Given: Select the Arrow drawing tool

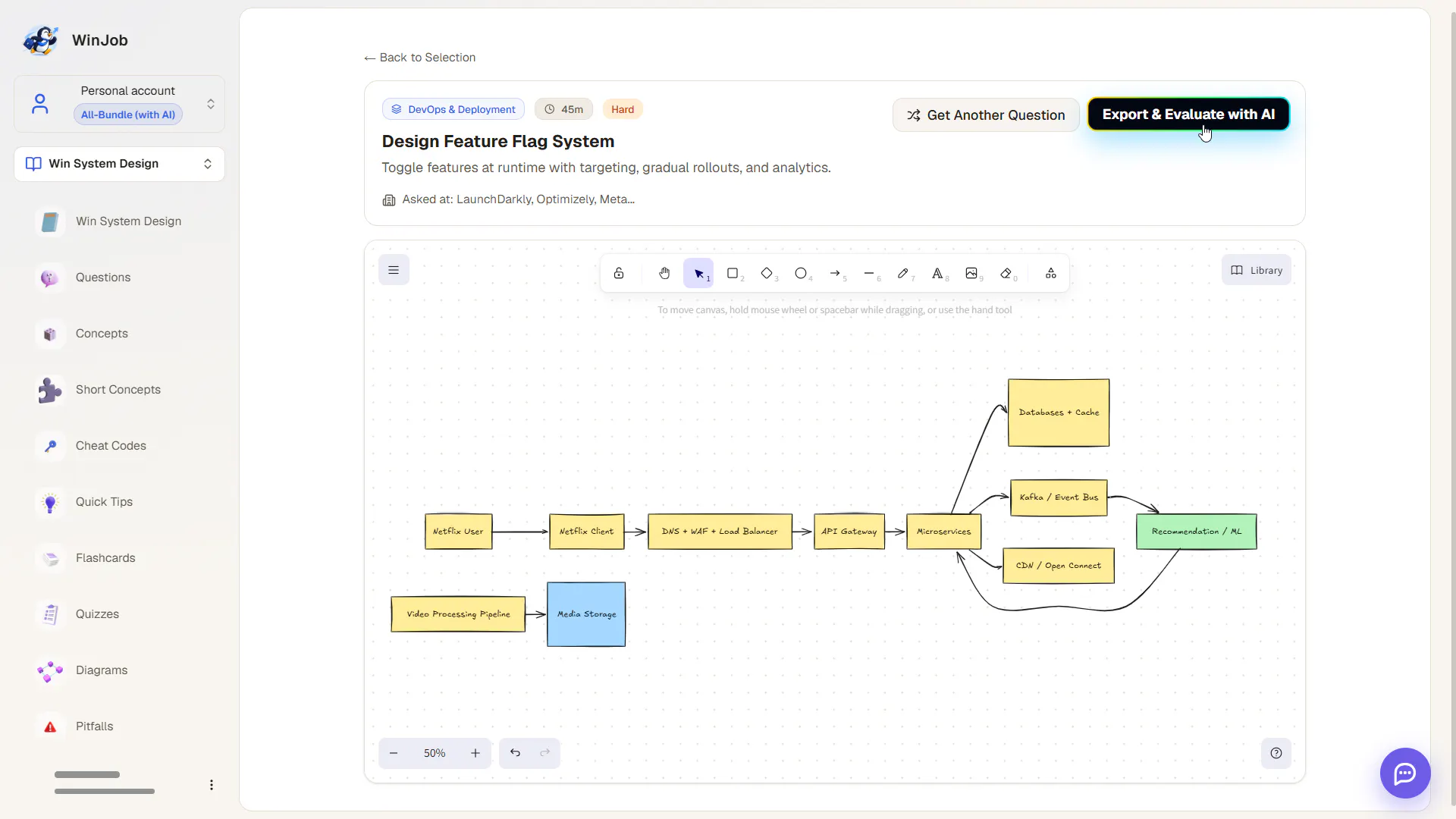Looking at the screenshot, I should click(x=835, y=273).
